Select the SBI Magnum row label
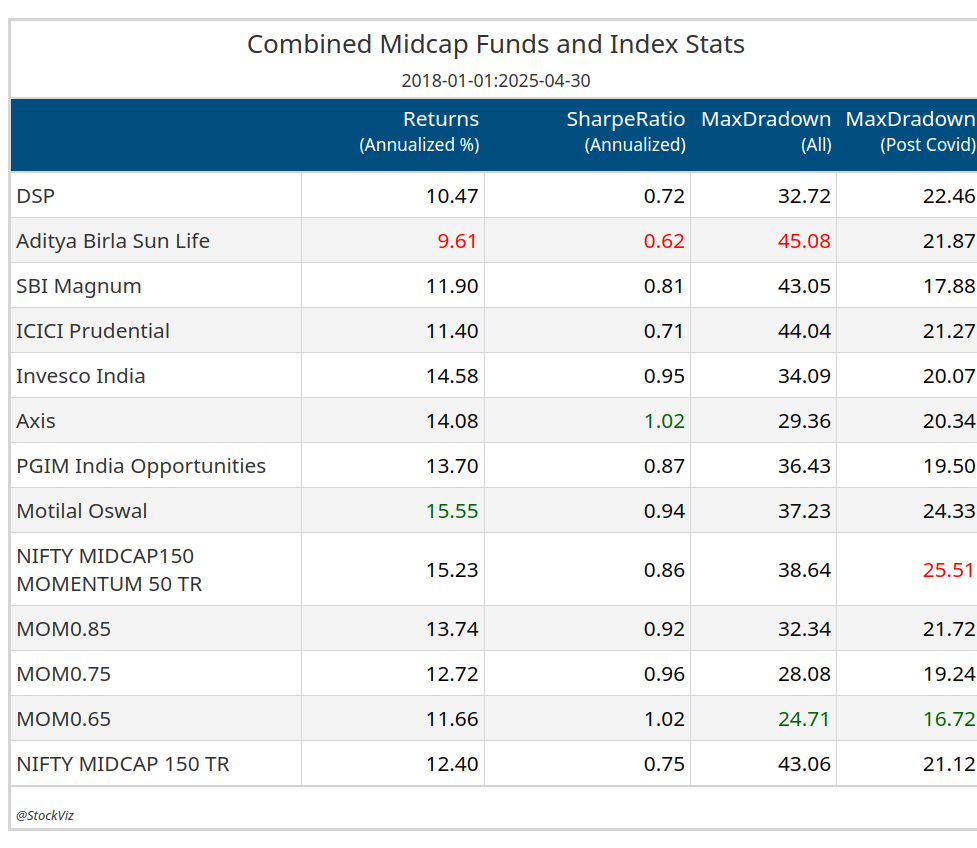This screenshot has width=977, height=848. click(79, 286)
